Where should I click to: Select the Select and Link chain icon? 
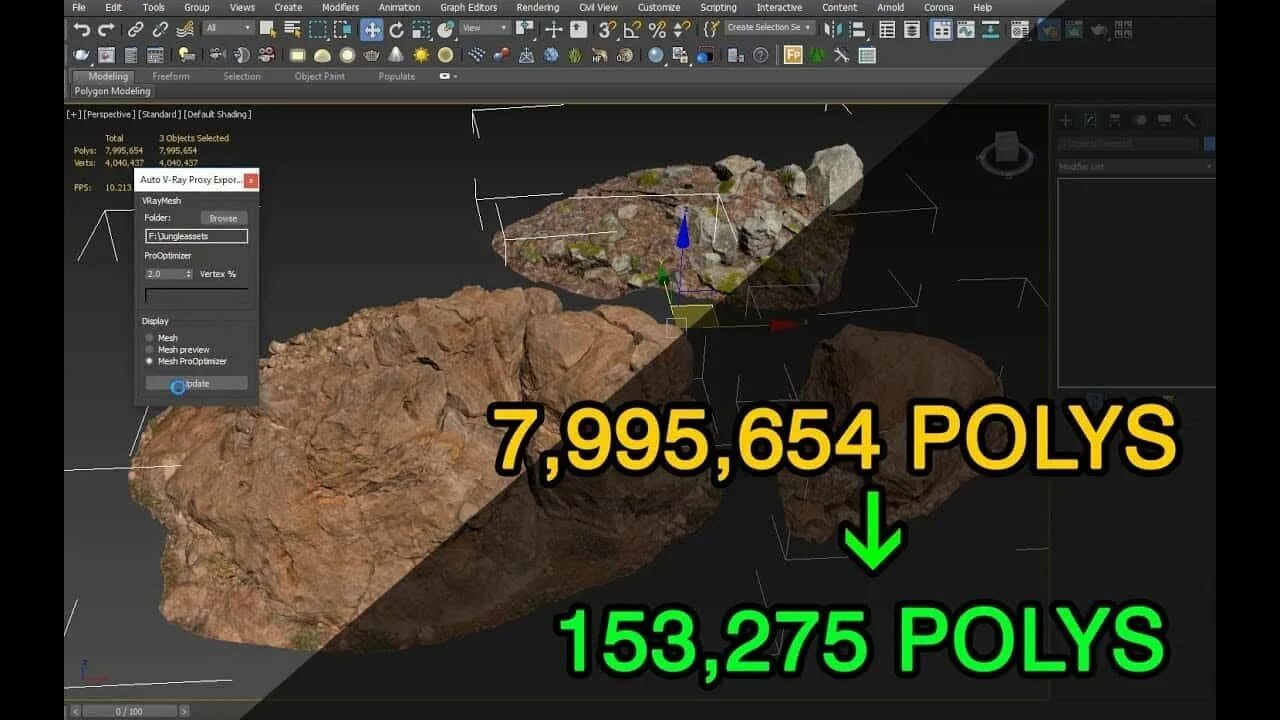point(136,30)
